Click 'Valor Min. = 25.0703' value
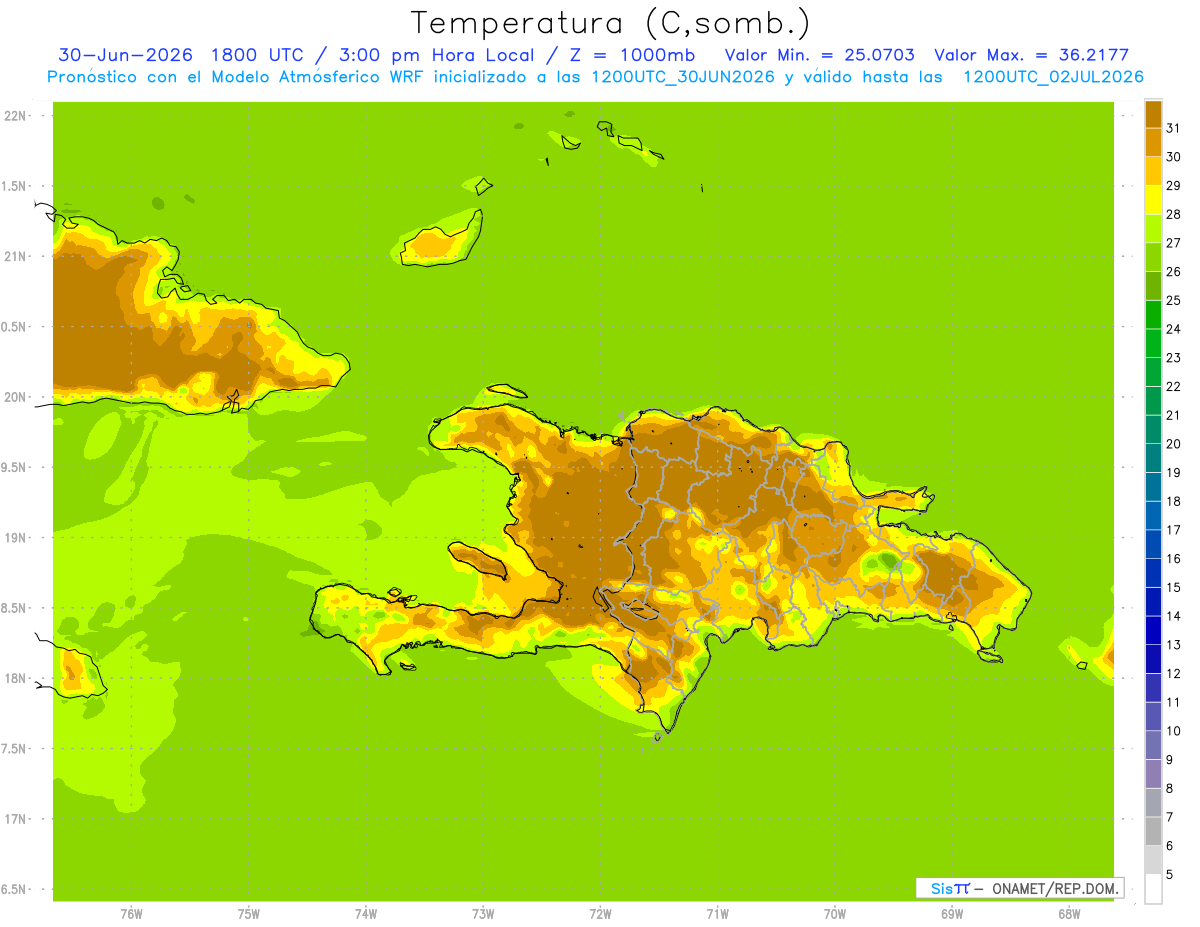This screenshot has height=927, width=1200. tap(819, 55)
